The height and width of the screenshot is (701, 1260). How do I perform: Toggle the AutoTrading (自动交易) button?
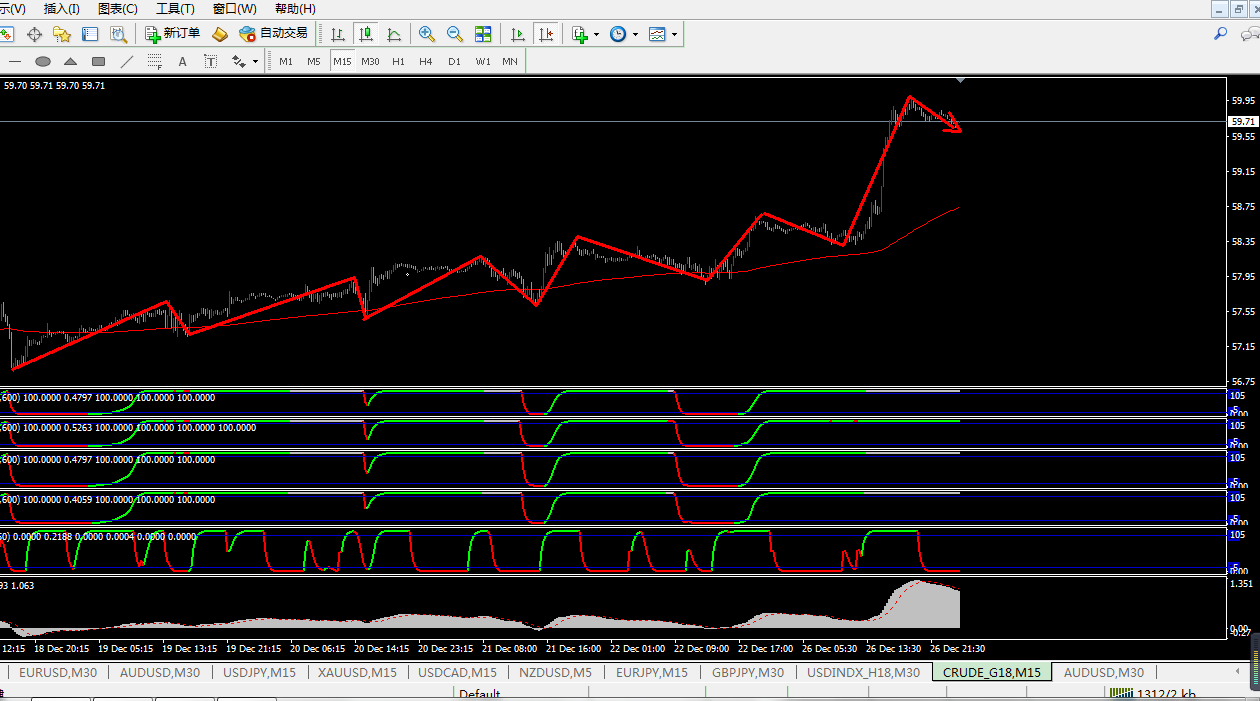(273, 34)
